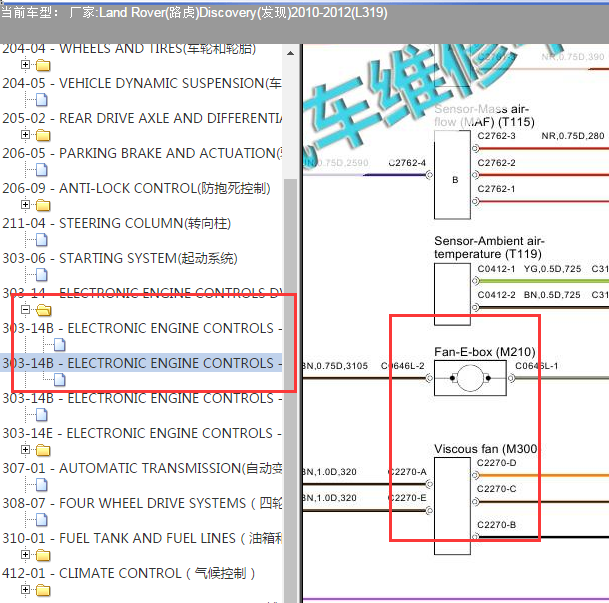Collapse the 303-14 Electronic Engine Controls node

point(25,309)
